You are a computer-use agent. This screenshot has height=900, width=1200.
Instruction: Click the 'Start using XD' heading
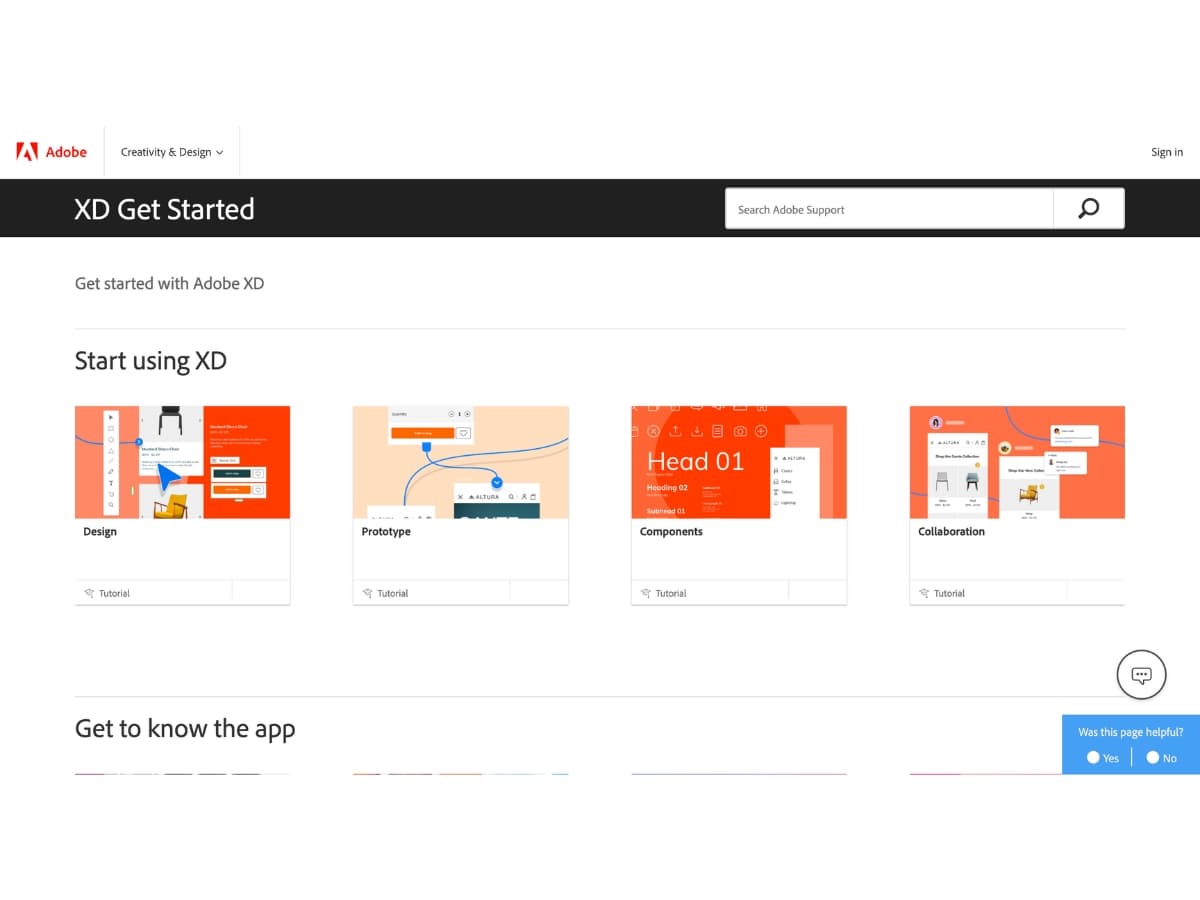tap(151, 361)
